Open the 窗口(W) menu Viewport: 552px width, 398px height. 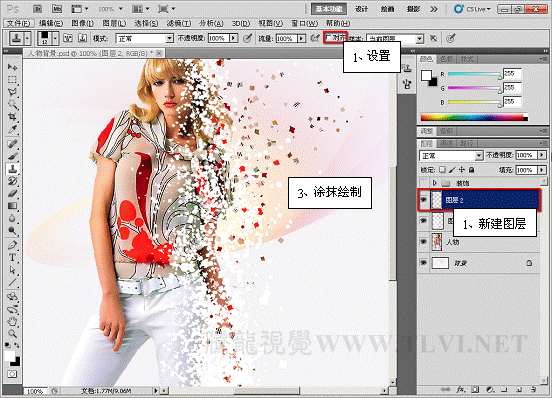[305, 23]
